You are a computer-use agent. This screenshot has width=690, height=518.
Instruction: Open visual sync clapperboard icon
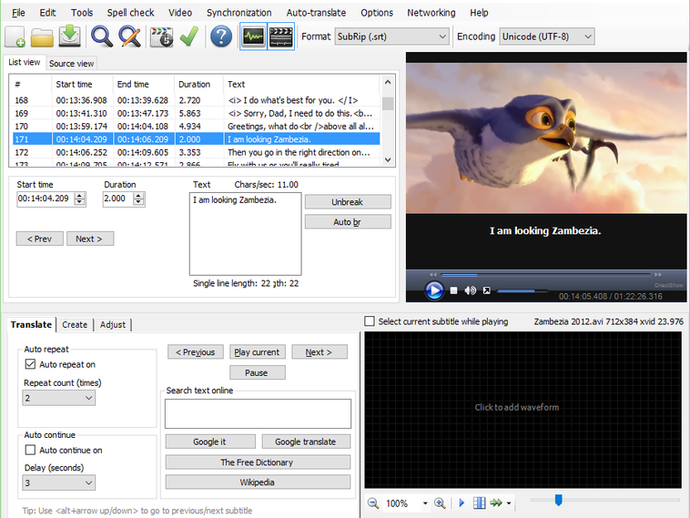[161, 37]
